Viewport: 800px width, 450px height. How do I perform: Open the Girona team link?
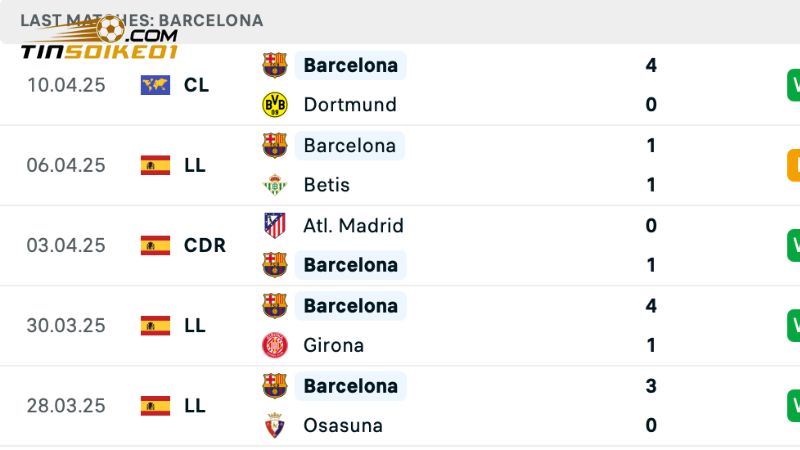click(x=333, y=345)
